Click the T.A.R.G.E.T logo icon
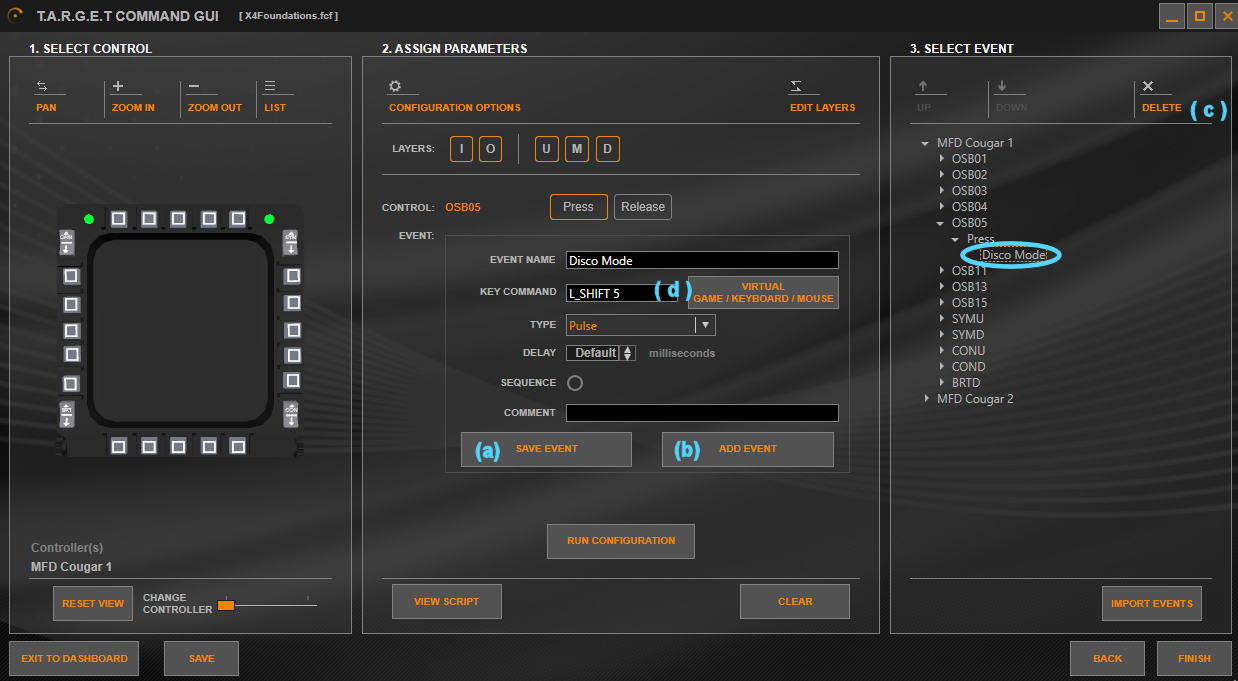The height and width of the screenshot is (681, 1238). click(16, 16)
